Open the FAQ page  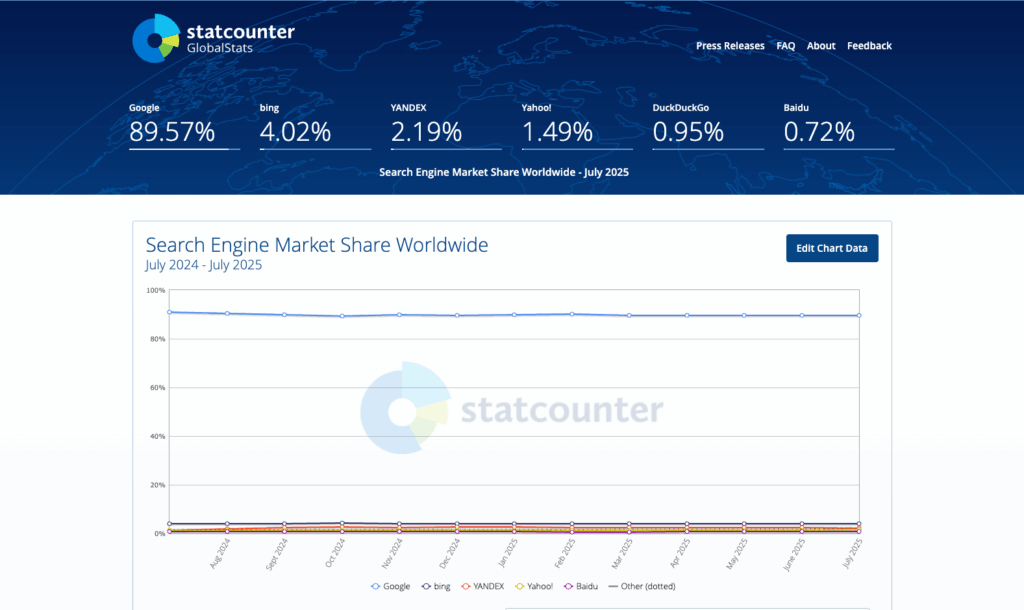[x=786, y=46]
